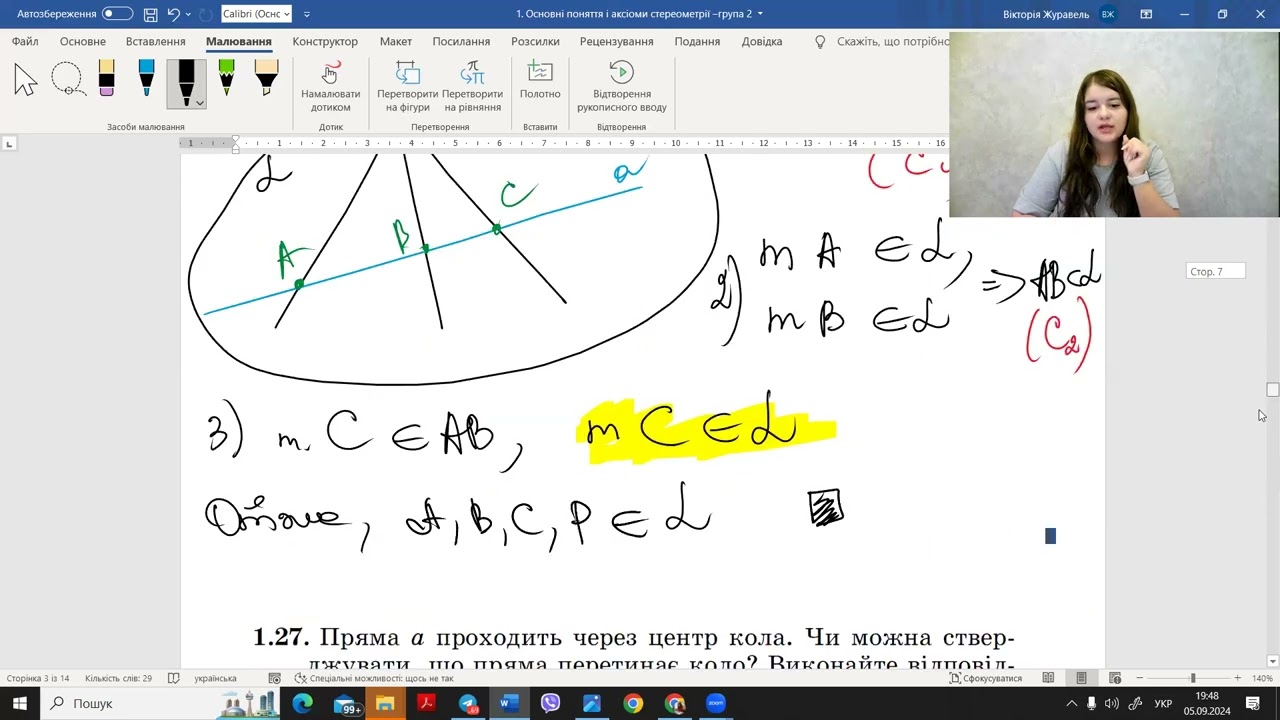Open Microsoft Edge from the taskbar
This screenshot has width=1280, height=720.
[302, 703]
